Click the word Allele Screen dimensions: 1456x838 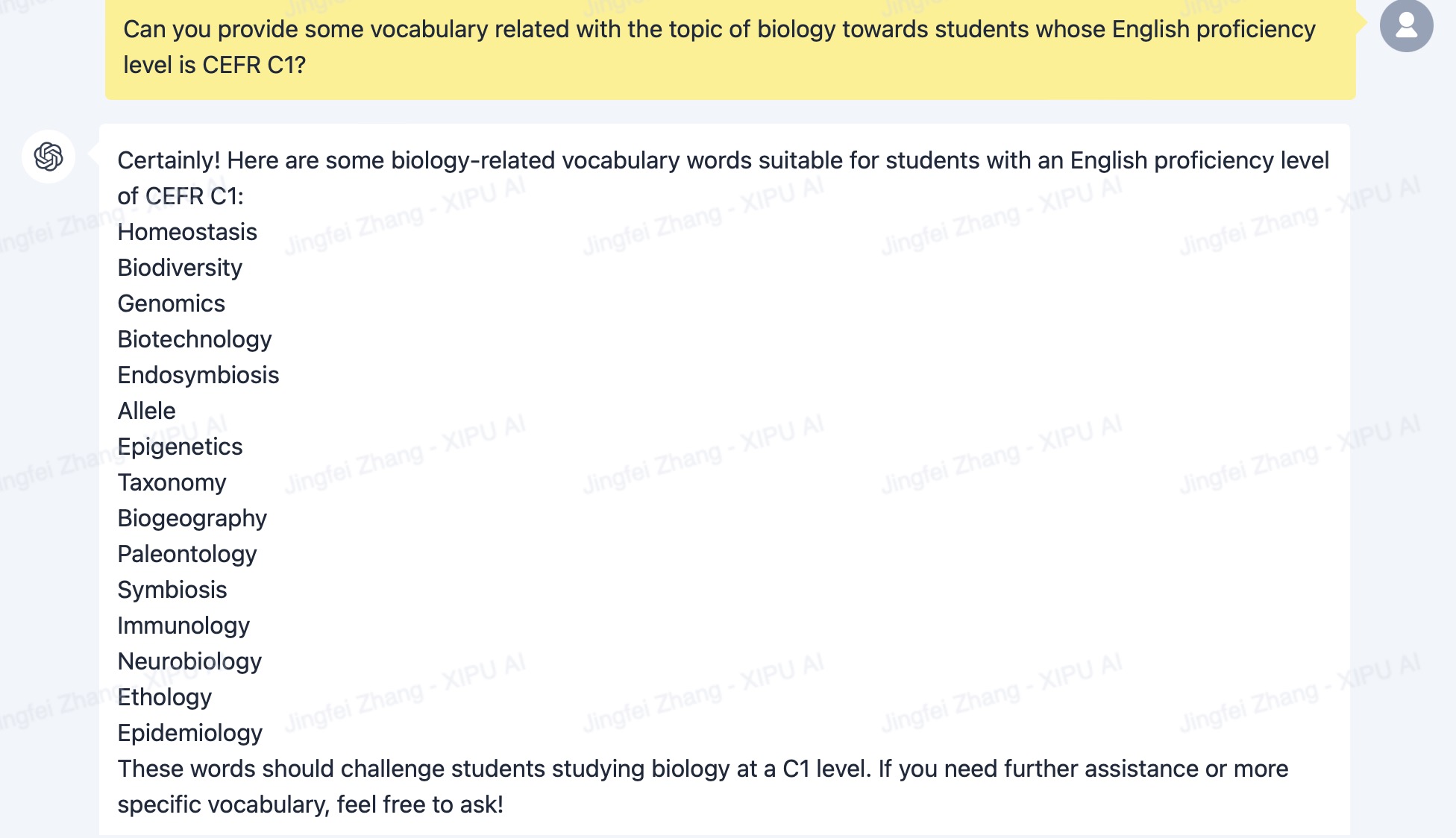(x=147, y=411)
